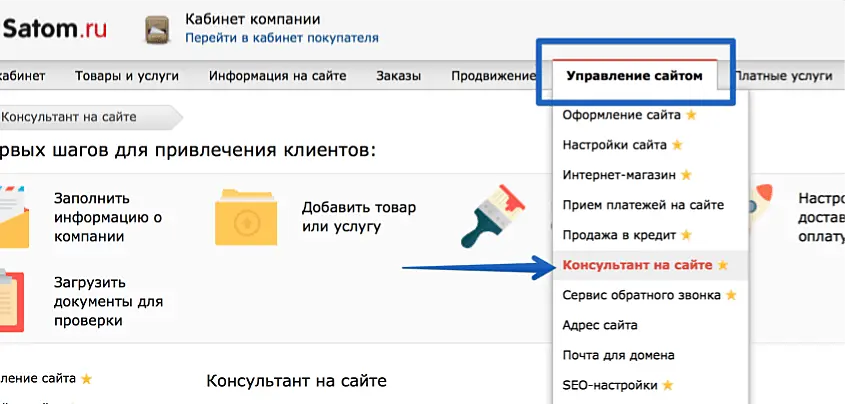The width and height of the screenshot is (845, 404).
Task: Click star icon next to Интернет-магазин
Action: (686, 175)
